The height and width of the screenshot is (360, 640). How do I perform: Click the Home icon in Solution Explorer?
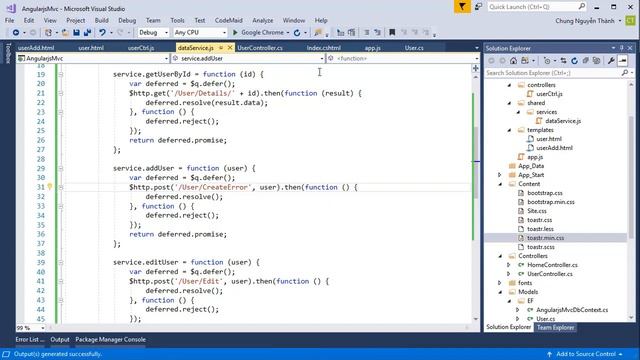(513, 60)
